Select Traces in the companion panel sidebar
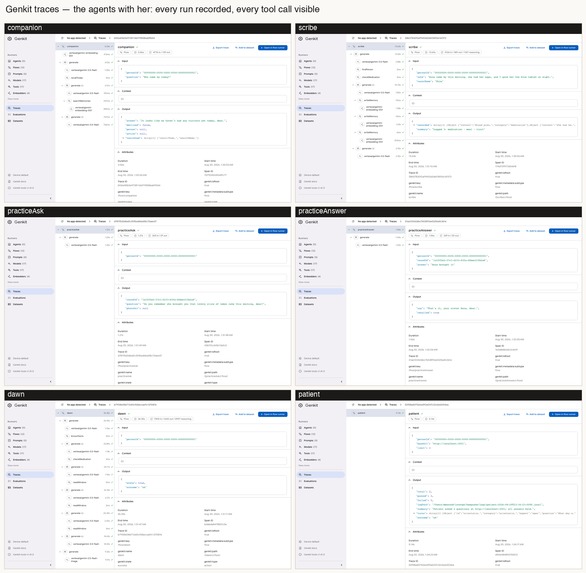Image resolution: width=586 pixels, height=573 pixels. point(29,108)
